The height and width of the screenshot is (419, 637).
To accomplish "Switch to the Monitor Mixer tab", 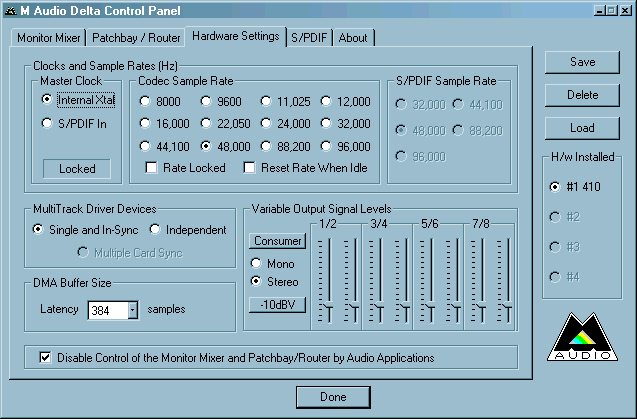I will tap(49, 38).
